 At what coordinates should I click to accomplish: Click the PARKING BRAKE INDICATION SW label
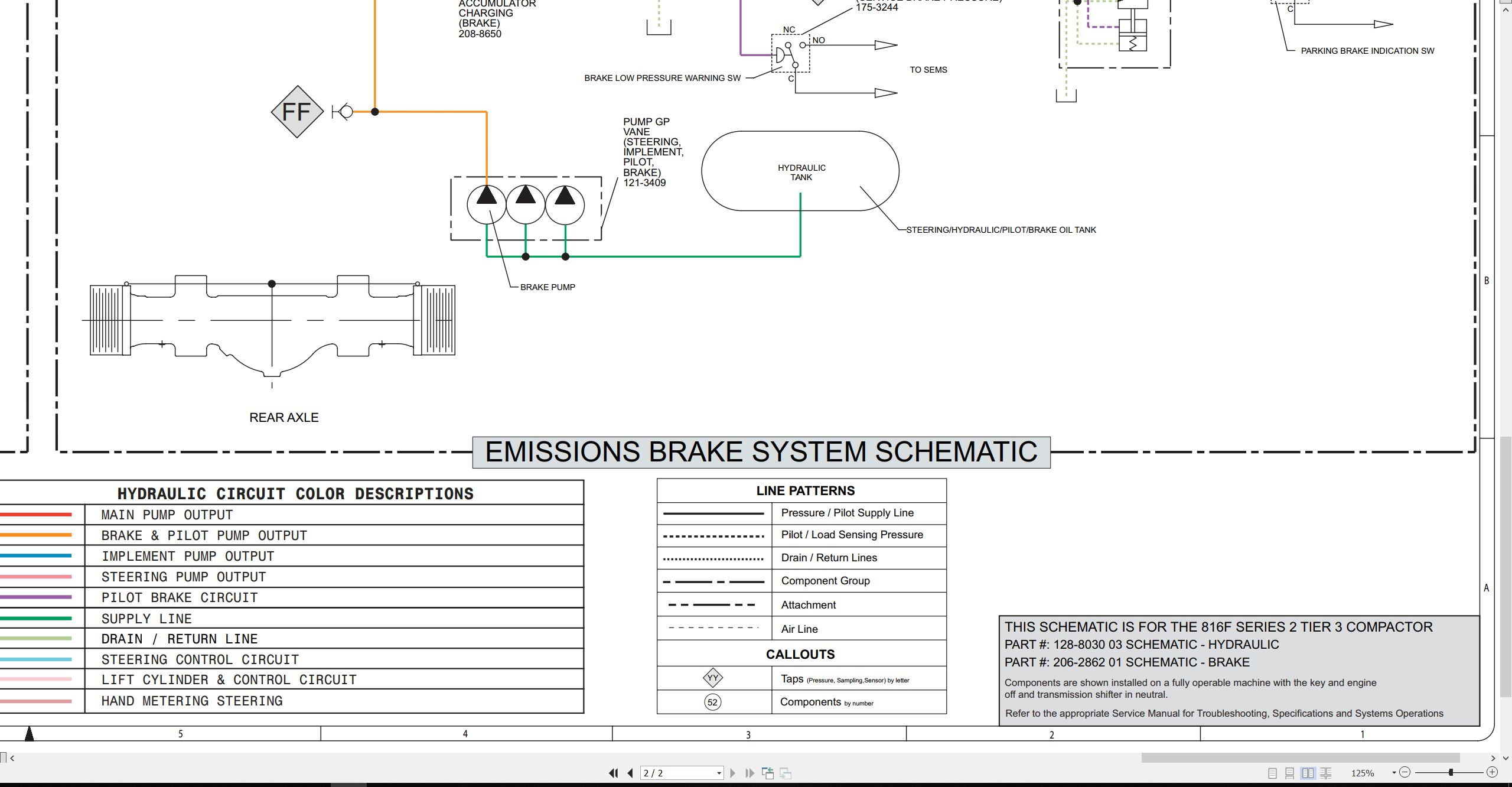click(x=1367, y=51)
